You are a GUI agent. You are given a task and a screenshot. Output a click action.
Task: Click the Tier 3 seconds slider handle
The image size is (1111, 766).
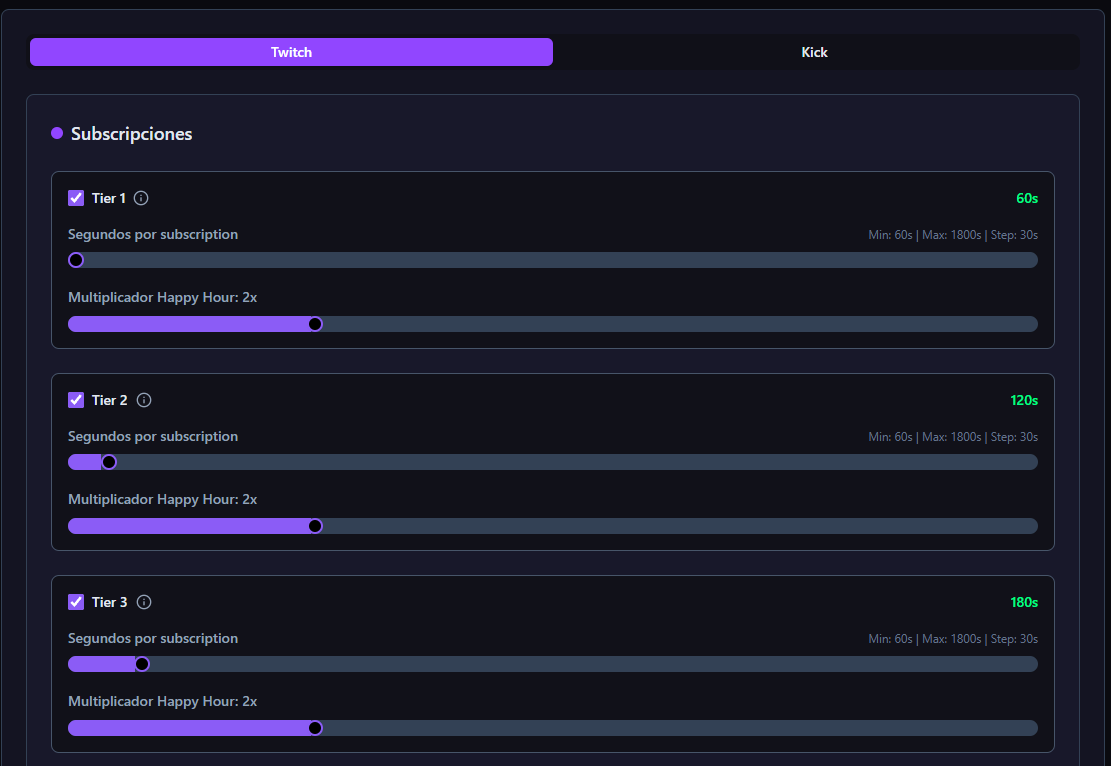click(142, 664)
